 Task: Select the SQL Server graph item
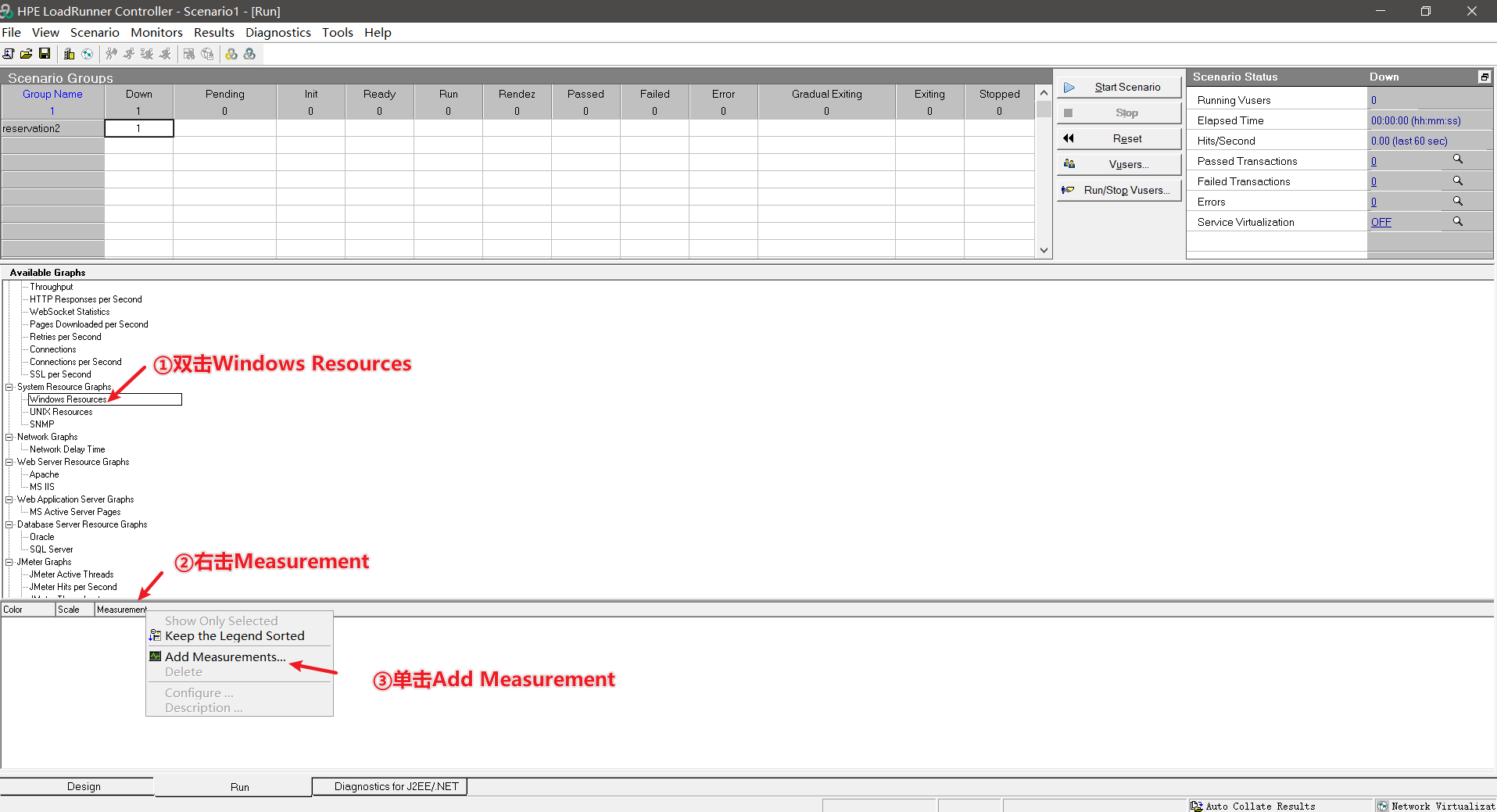coord(52,549)
